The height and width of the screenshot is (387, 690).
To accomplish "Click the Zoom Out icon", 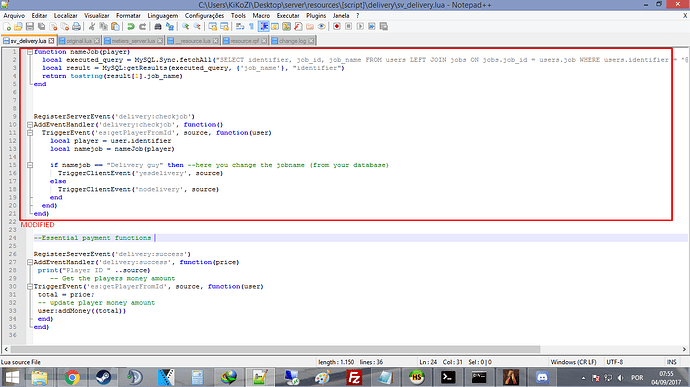I will 197,26.
